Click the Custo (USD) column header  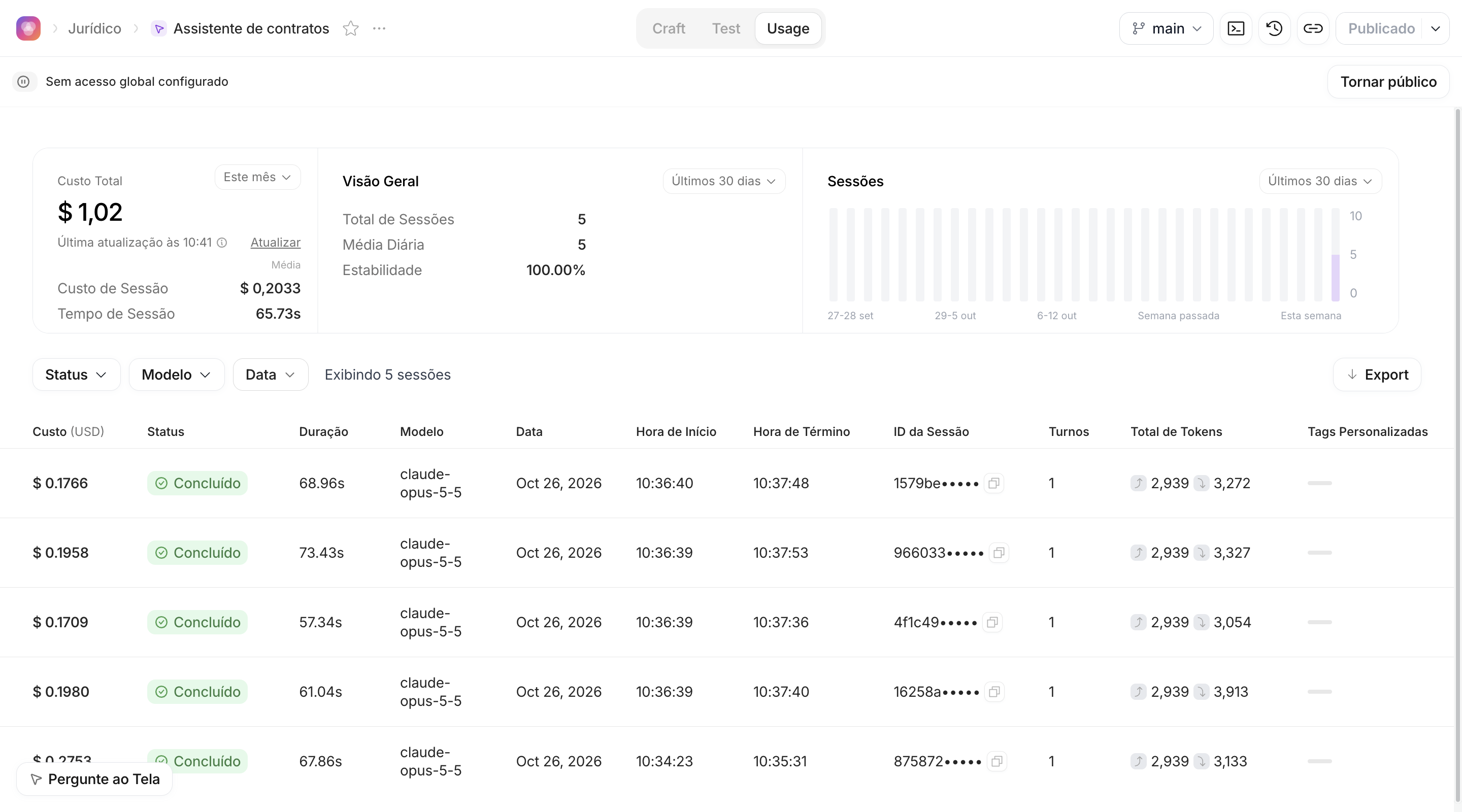pyautogui.click(x=68, y=432)
